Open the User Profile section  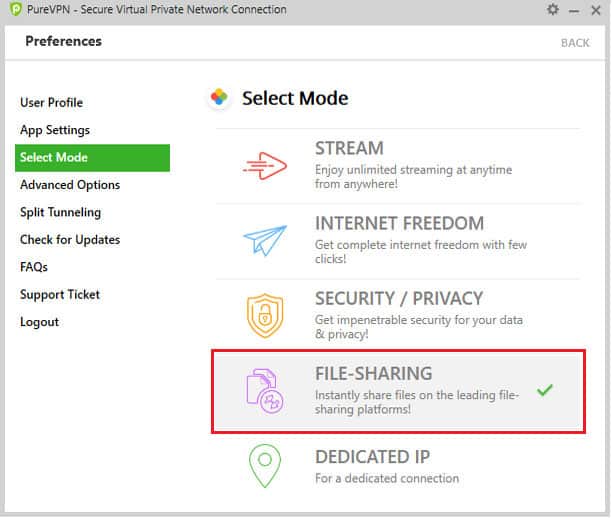51,102
